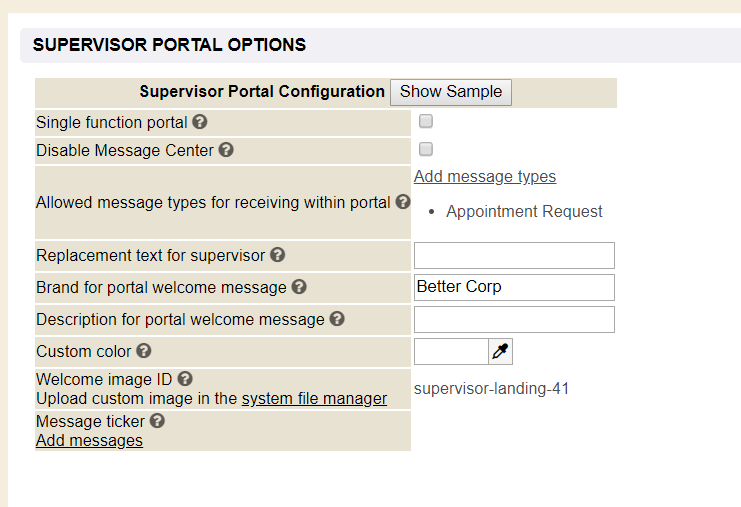This screenshot has height=507, width=741.
Task: Click help icon next to Custom color
Action: coord(144,352)
